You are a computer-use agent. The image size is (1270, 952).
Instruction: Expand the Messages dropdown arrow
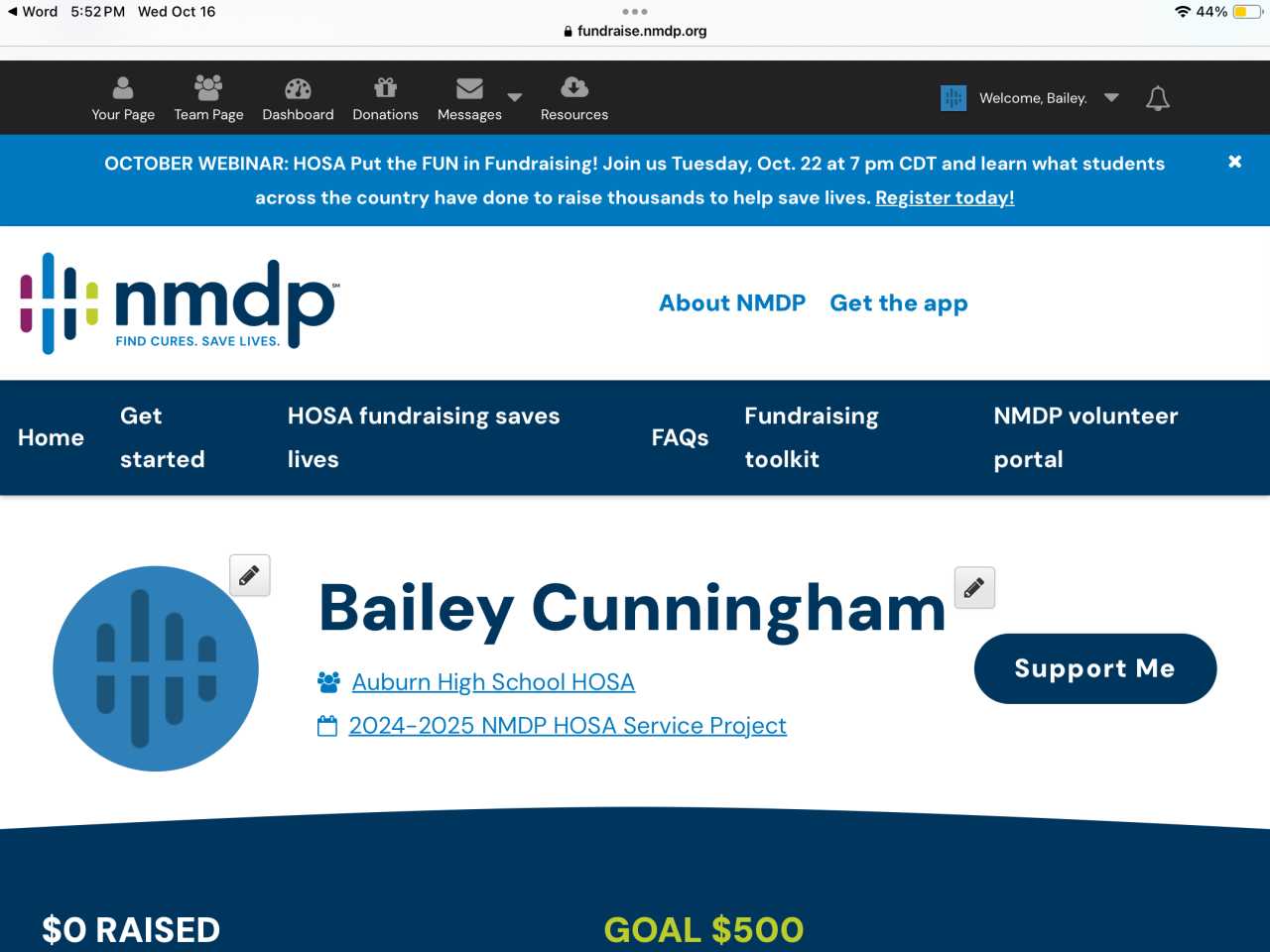(x=515, y=97)
